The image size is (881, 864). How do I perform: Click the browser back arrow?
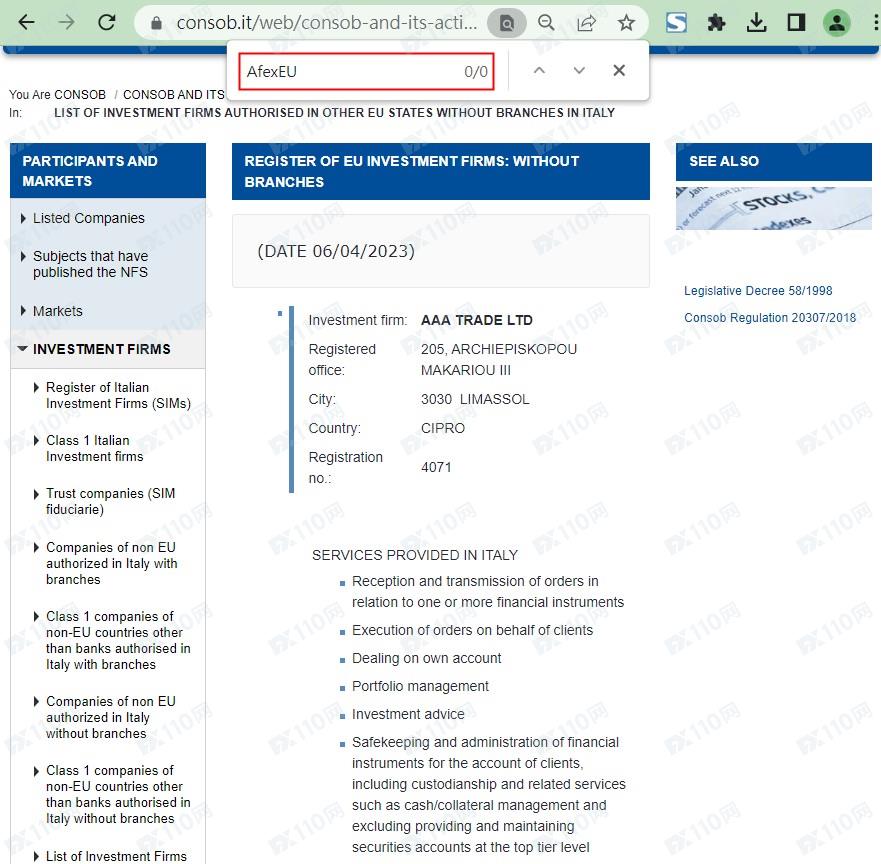click(26, 22)
